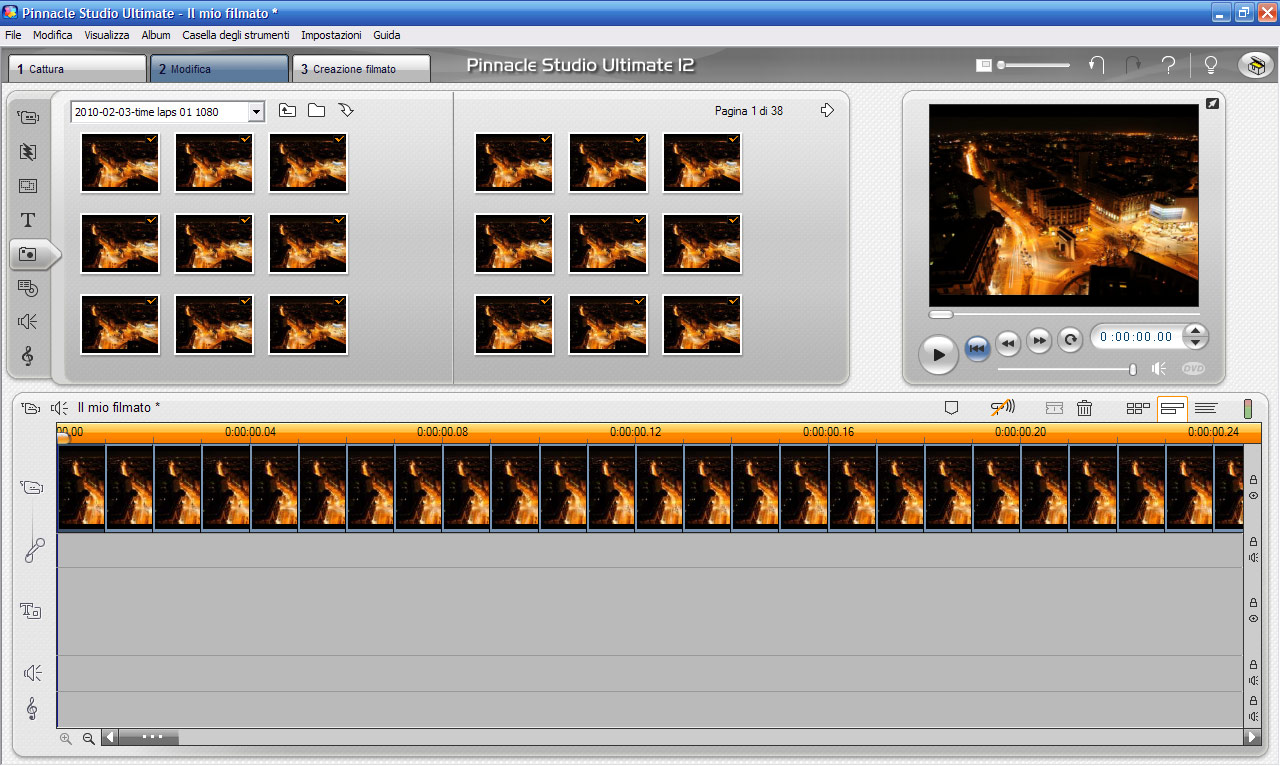Mute the sound effects track

(x=1253, y=680)
